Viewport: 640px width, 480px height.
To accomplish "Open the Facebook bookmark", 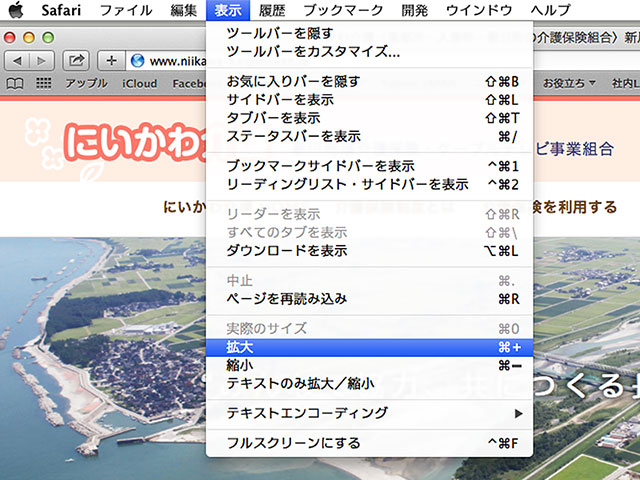I will coord(189,83).
